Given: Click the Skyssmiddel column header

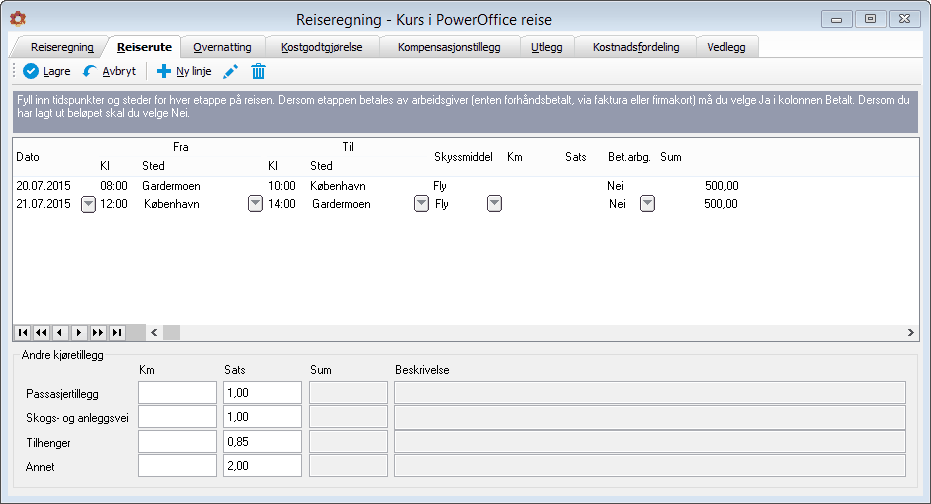Looking at the screenshot, I should pyautogui.click(x=463, y=157).
